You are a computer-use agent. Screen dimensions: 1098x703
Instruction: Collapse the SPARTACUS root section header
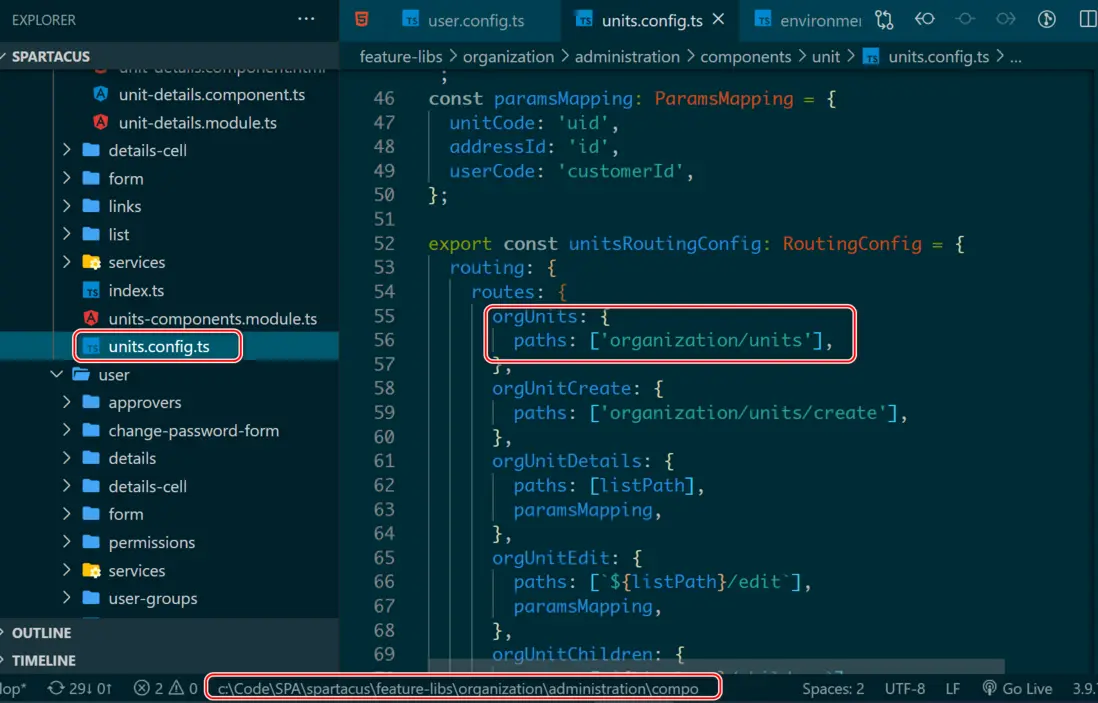169,56
